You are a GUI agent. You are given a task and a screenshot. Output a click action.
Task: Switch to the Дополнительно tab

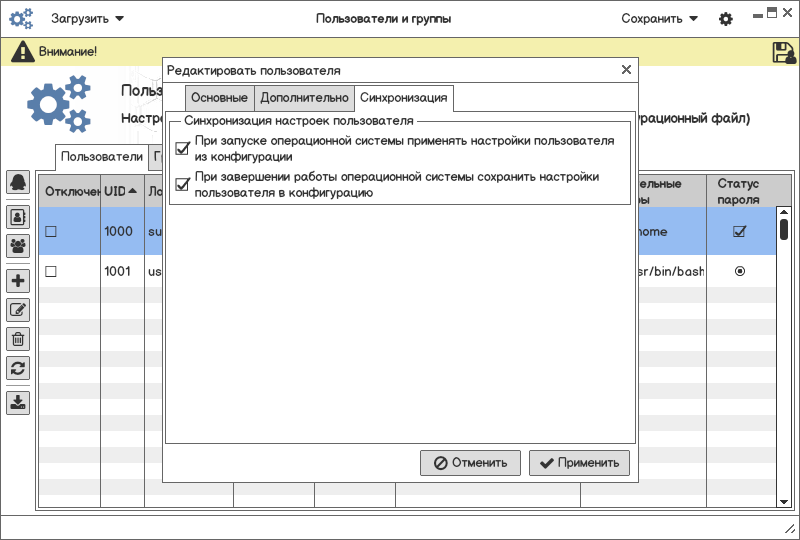[304, 97]
